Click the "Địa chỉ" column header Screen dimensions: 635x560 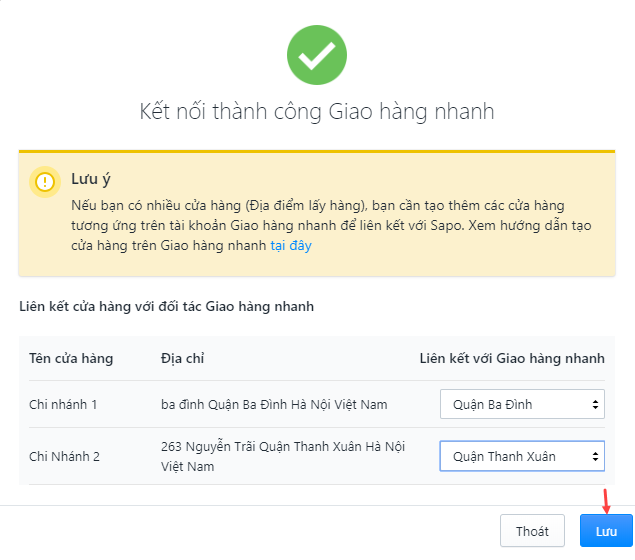click(x=182, y=358)
